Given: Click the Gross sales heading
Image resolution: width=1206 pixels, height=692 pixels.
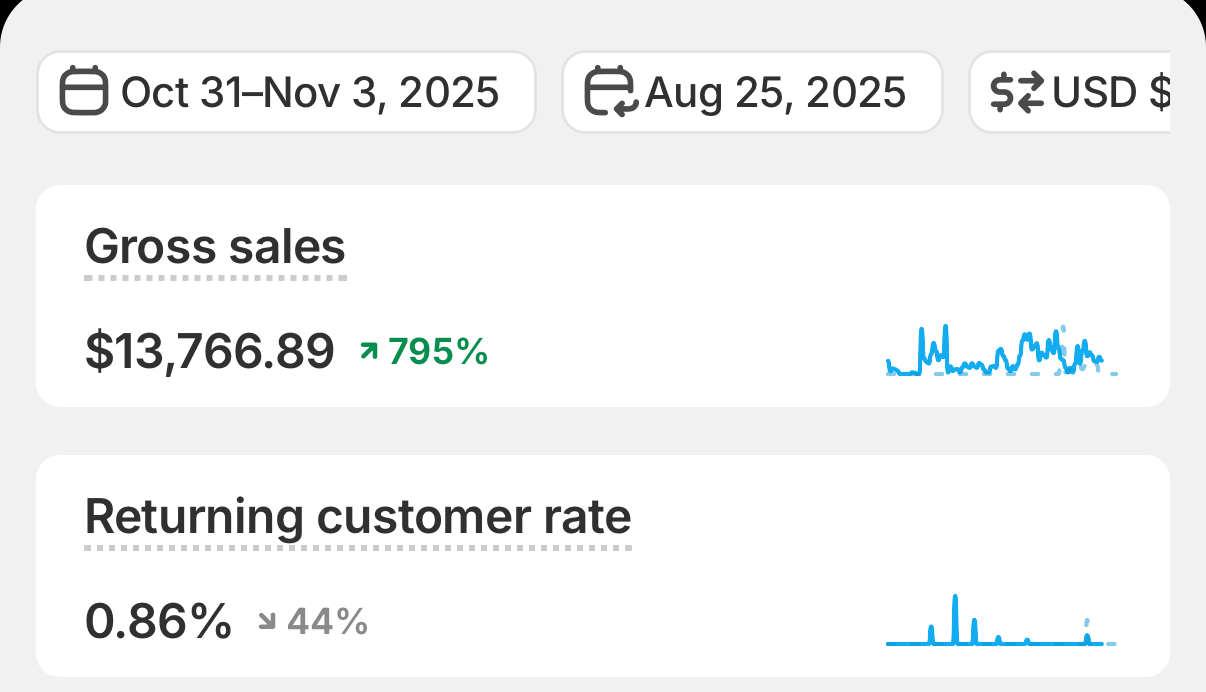Looking at the screenshot, I should [x=215, y=246].
